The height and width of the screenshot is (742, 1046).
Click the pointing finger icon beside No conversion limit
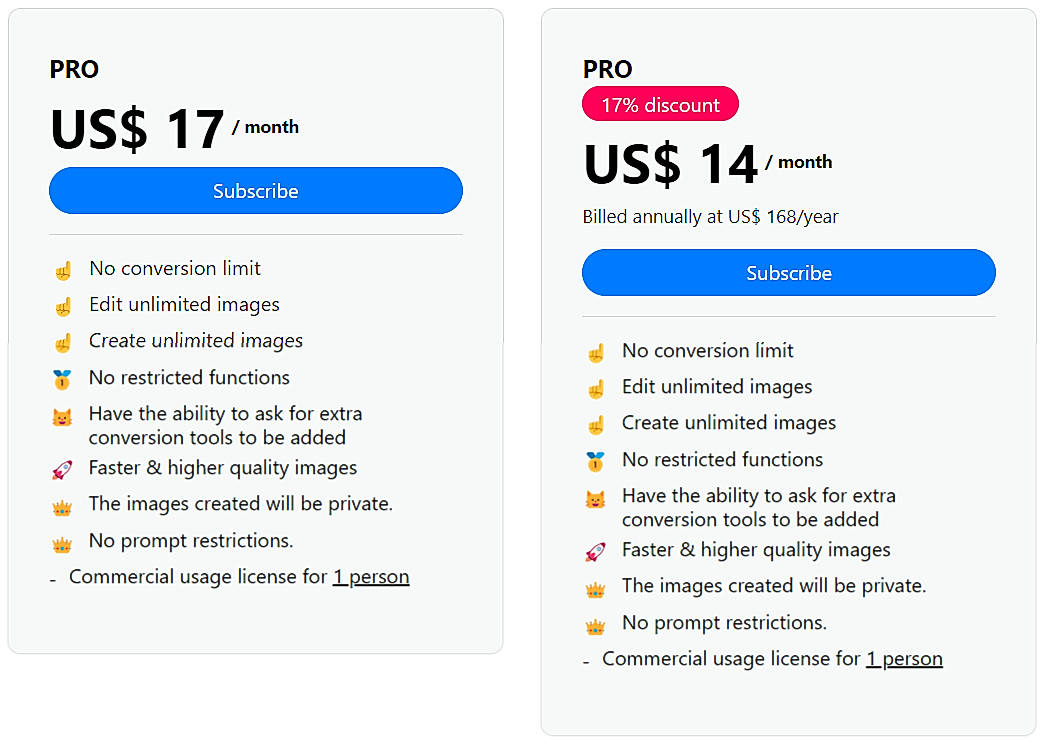(x=62, y=268)
